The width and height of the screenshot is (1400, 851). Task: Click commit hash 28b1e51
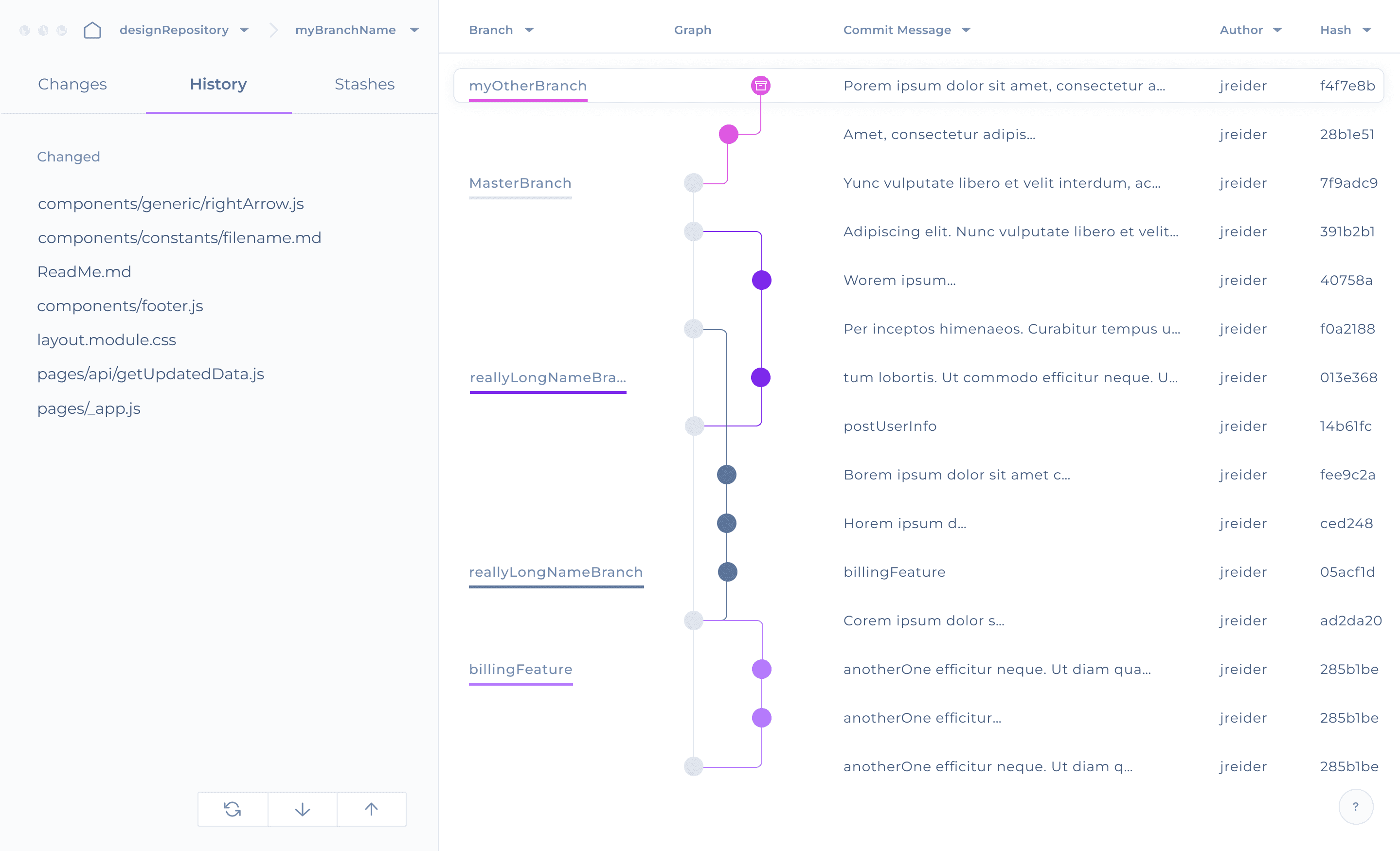coord(1346,134)
